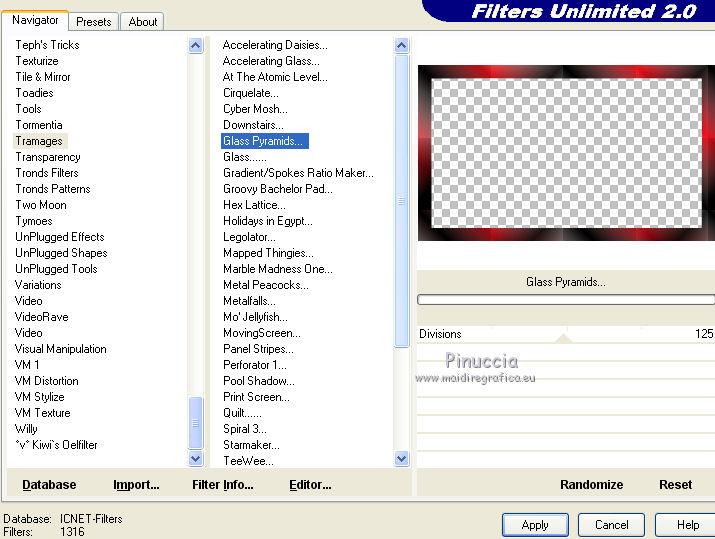Open the About tab

(x=142, y=21)
